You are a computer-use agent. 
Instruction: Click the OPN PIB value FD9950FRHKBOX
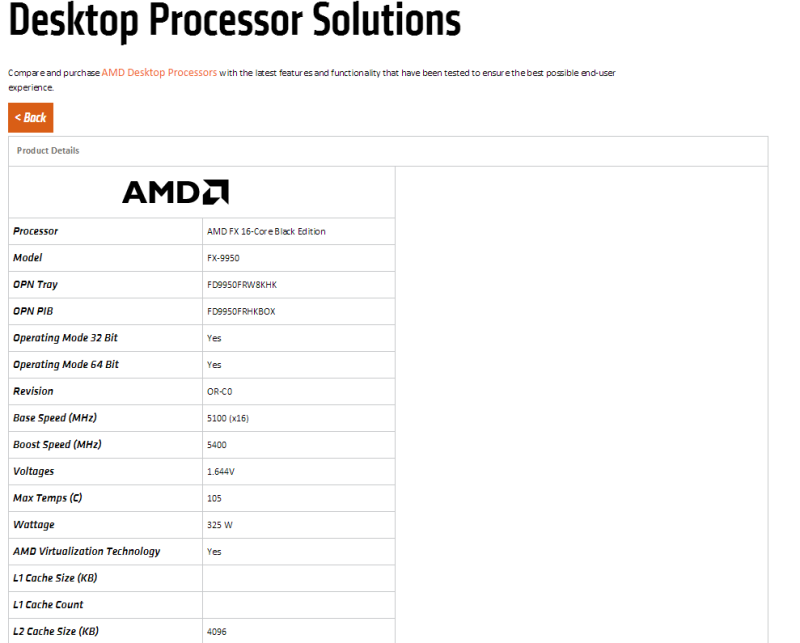pyautogui.click(x=241, y=311)
